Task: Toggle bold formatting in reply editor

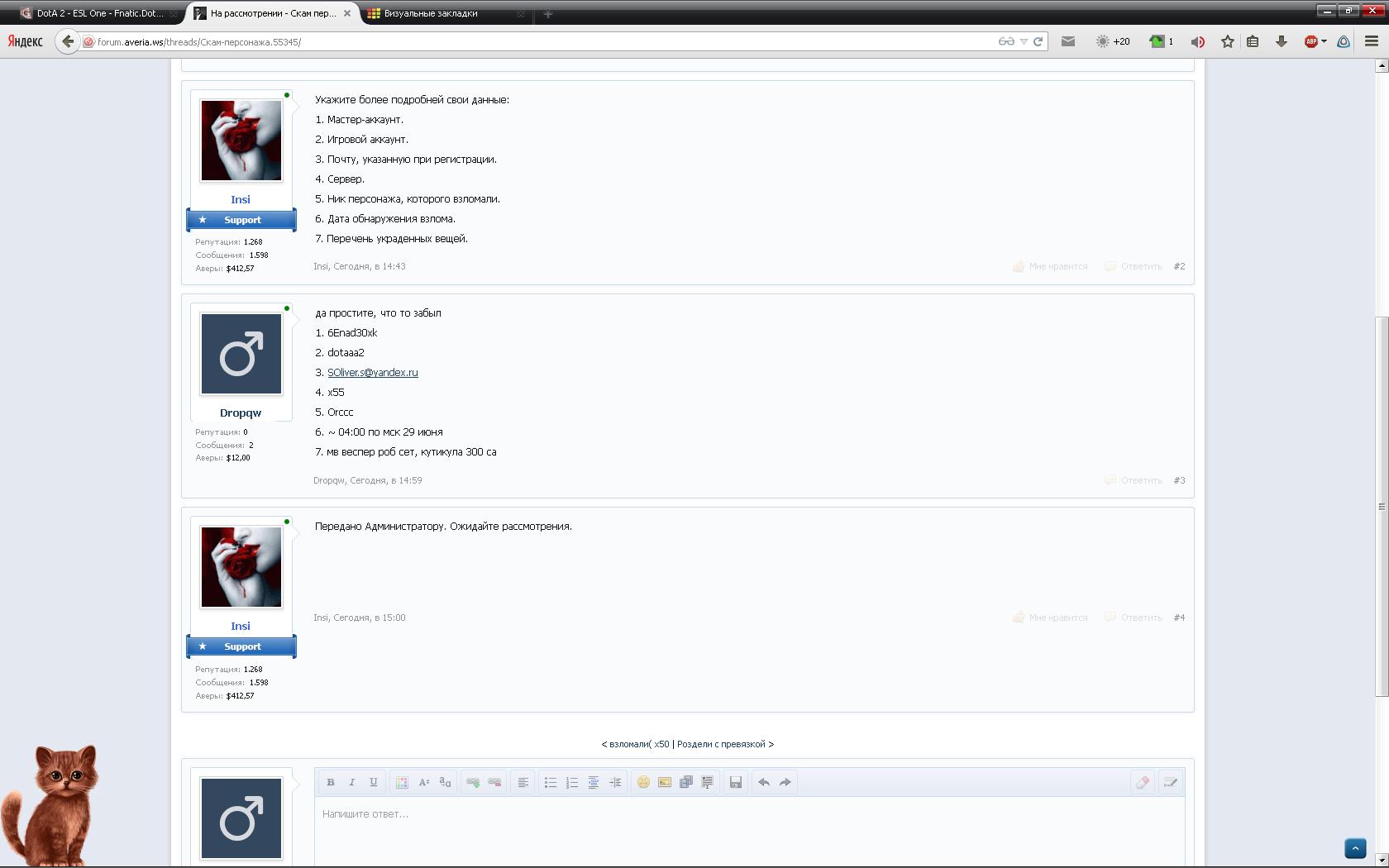Action: click(330, 782)
